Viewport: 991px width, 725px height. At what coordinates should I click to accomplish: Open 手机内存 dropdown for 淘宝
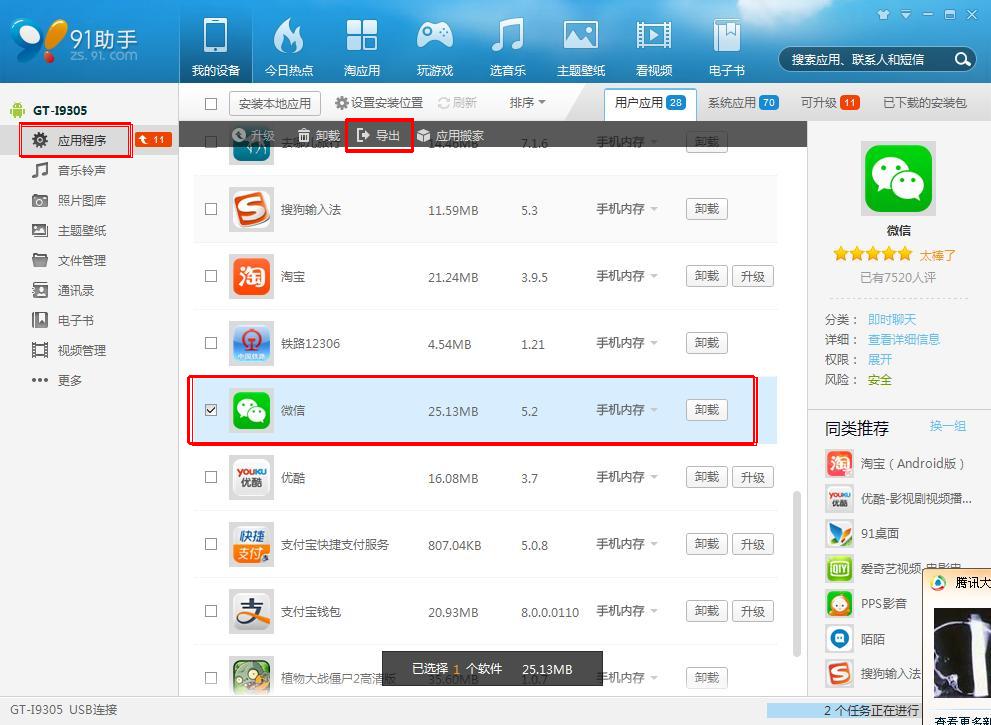(626, 276)
